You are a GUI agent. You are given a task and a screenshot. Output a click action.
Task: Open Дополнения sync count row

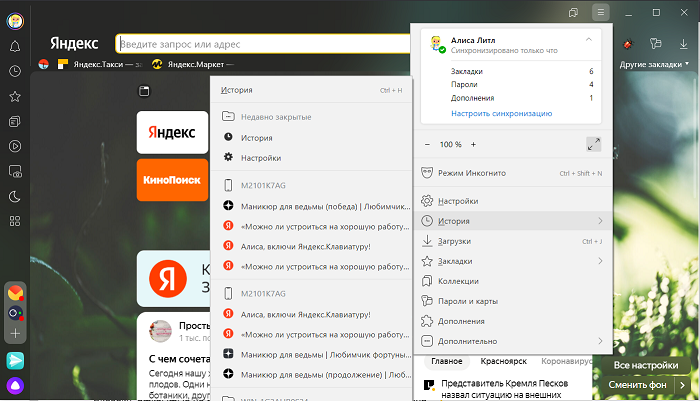click(x=522, y=98)
